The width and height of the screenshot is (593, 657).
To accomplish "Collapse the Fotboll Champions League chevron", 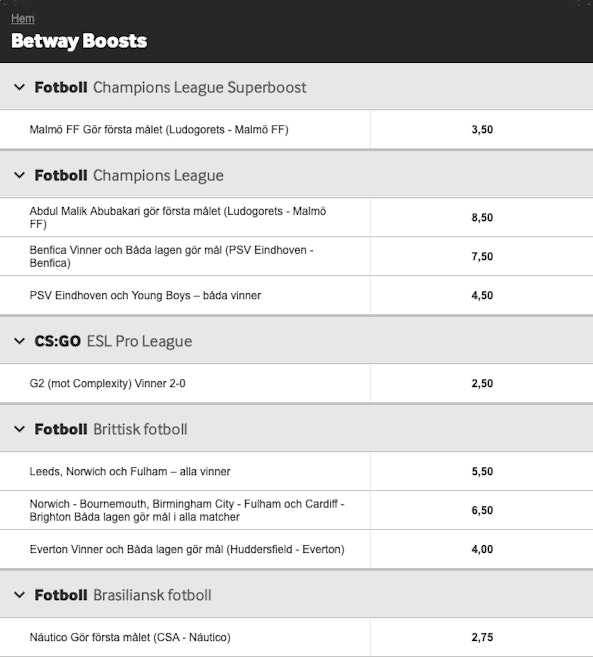I will (19, 175).
